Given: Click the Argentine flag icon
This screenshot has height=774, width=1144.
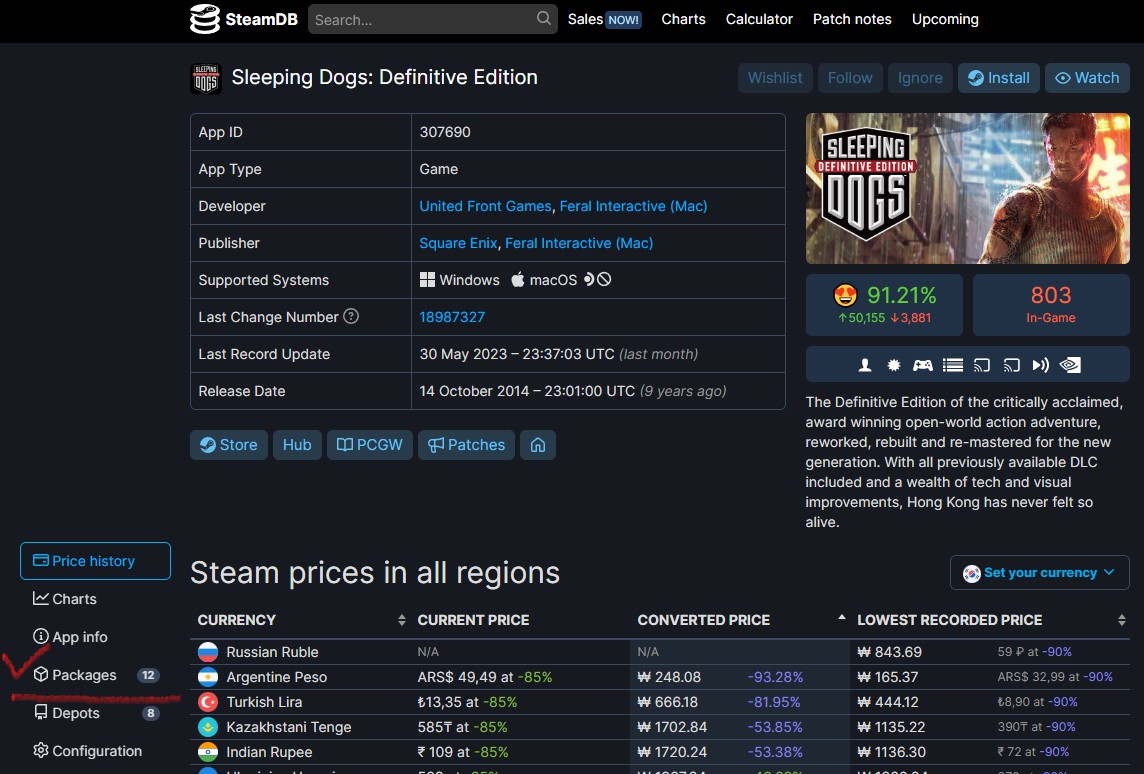Looking at the screenshot, I should [208, 677].
